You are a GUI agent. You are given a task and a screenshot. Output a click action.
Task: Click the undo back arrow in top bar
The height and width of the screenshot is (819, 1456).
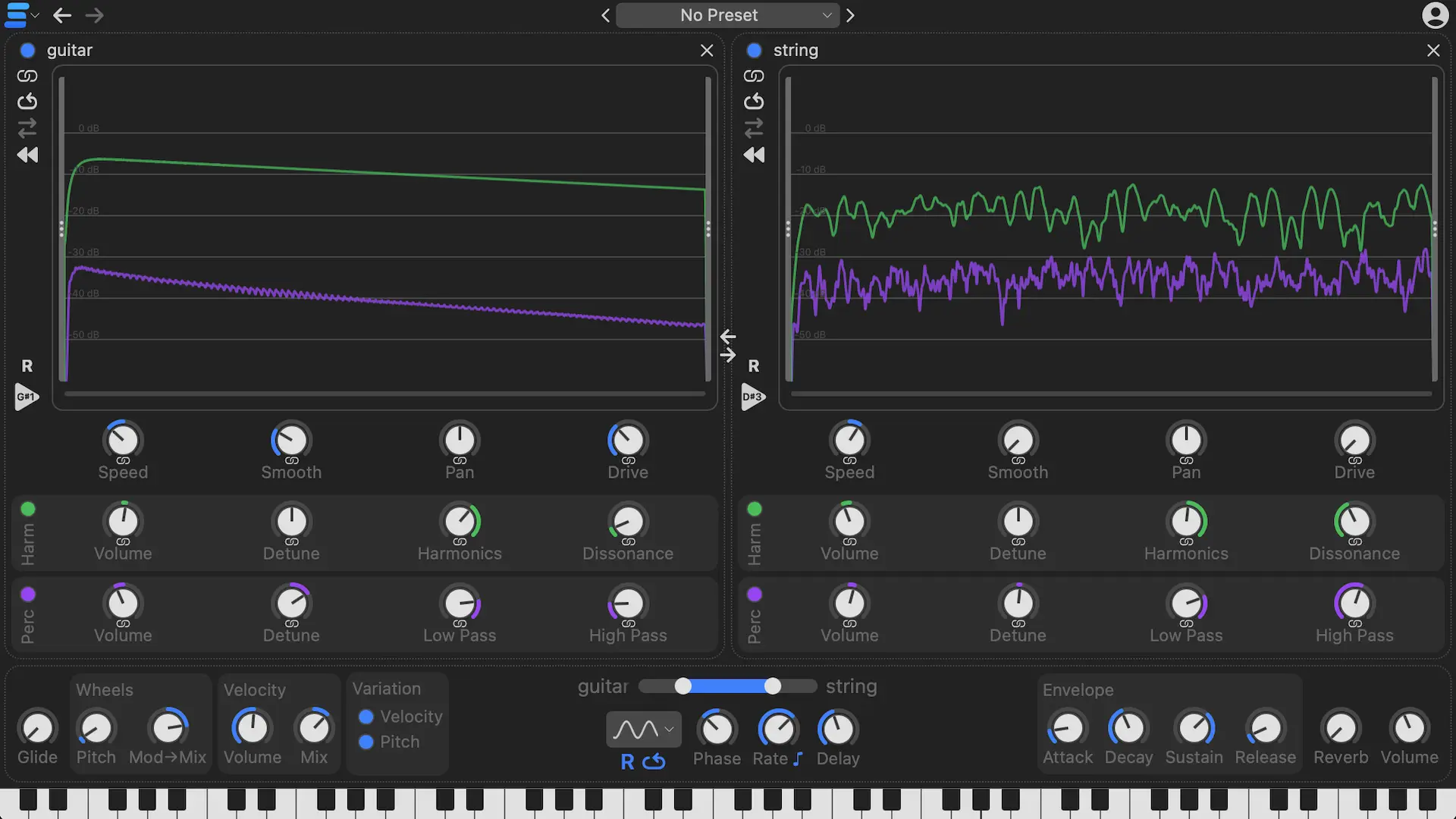62,15
